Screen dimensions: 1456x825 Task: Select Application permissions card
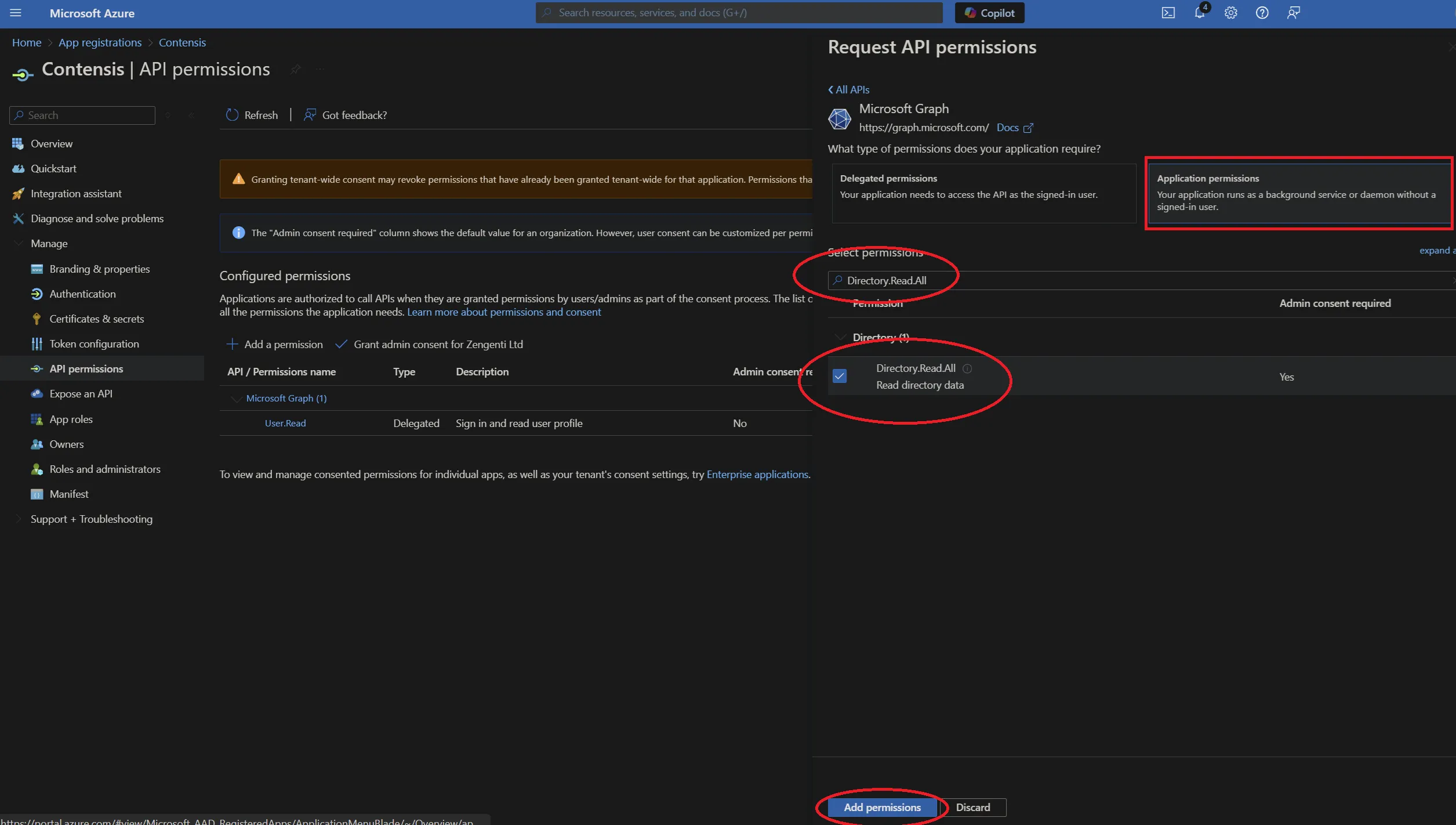(1299, 193)
